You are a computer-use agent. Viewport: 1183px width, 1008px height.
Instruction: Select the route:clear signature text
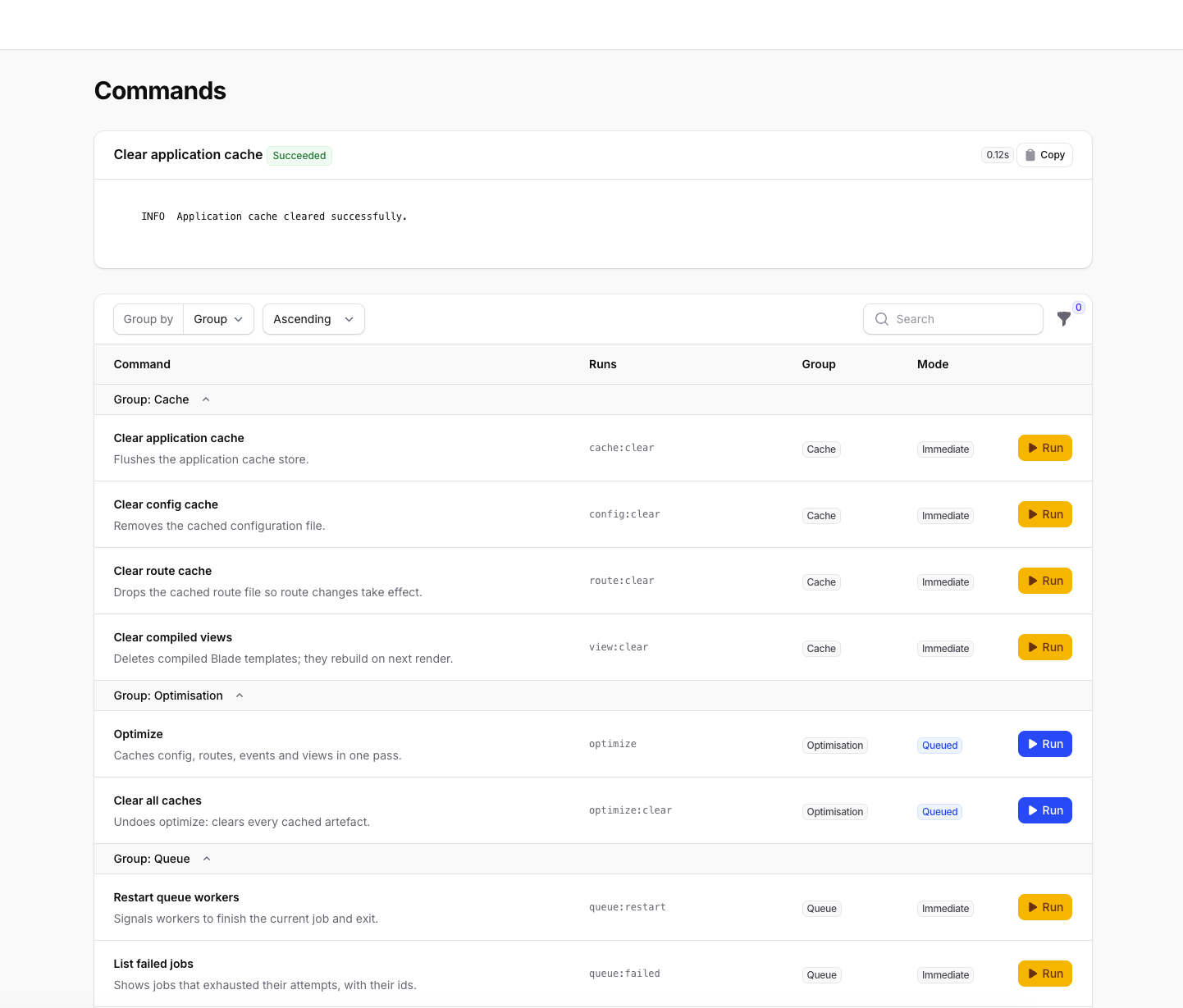[622, 581]
